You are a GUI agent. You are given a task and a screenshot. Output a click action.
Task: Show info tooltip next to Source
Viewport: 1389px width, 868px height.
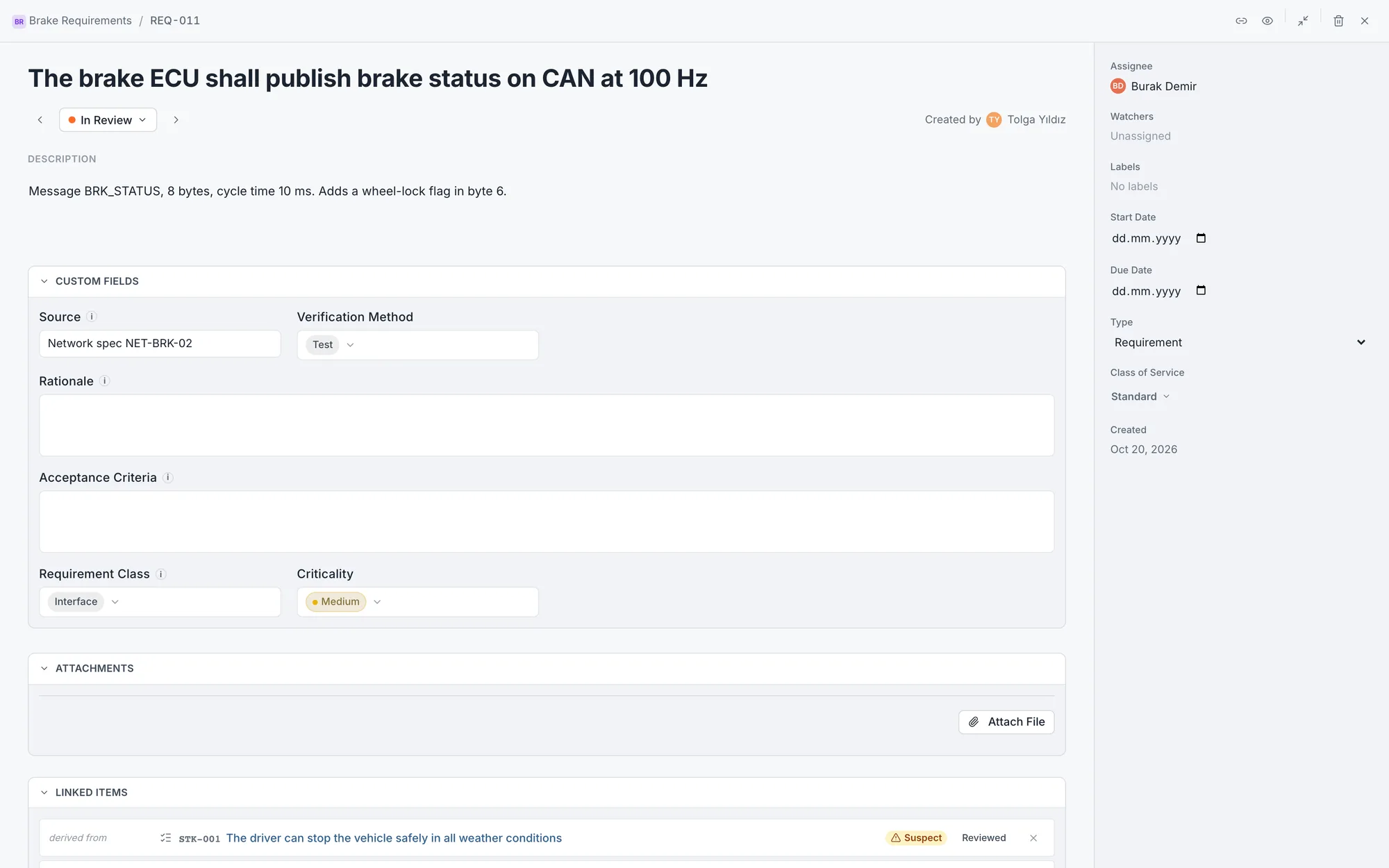pyautogui.click(x=92, y=317)
